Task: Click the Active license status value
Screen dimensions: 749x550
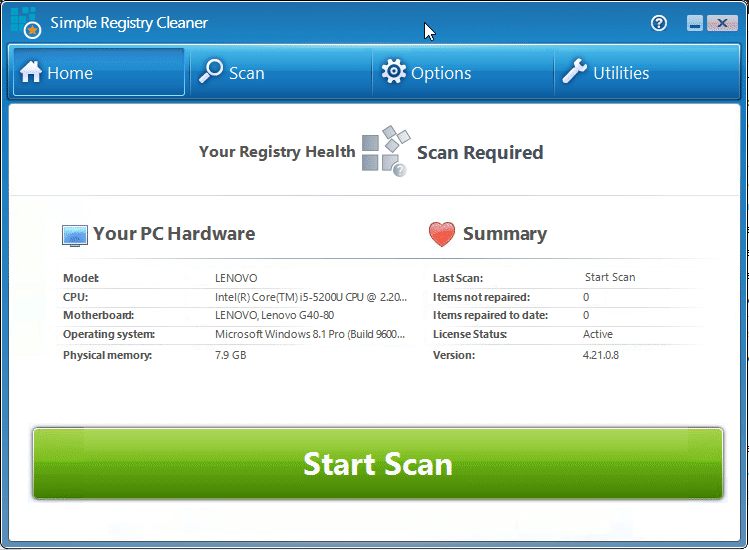Action: pyautogui.click(x=598, y=334)
